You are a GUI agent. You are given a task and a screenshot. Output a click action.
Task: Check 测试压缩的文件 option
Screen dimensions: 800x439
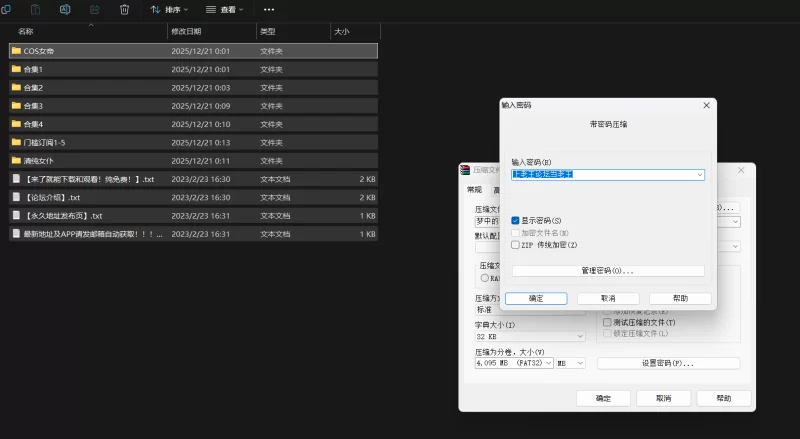(607, 322)
